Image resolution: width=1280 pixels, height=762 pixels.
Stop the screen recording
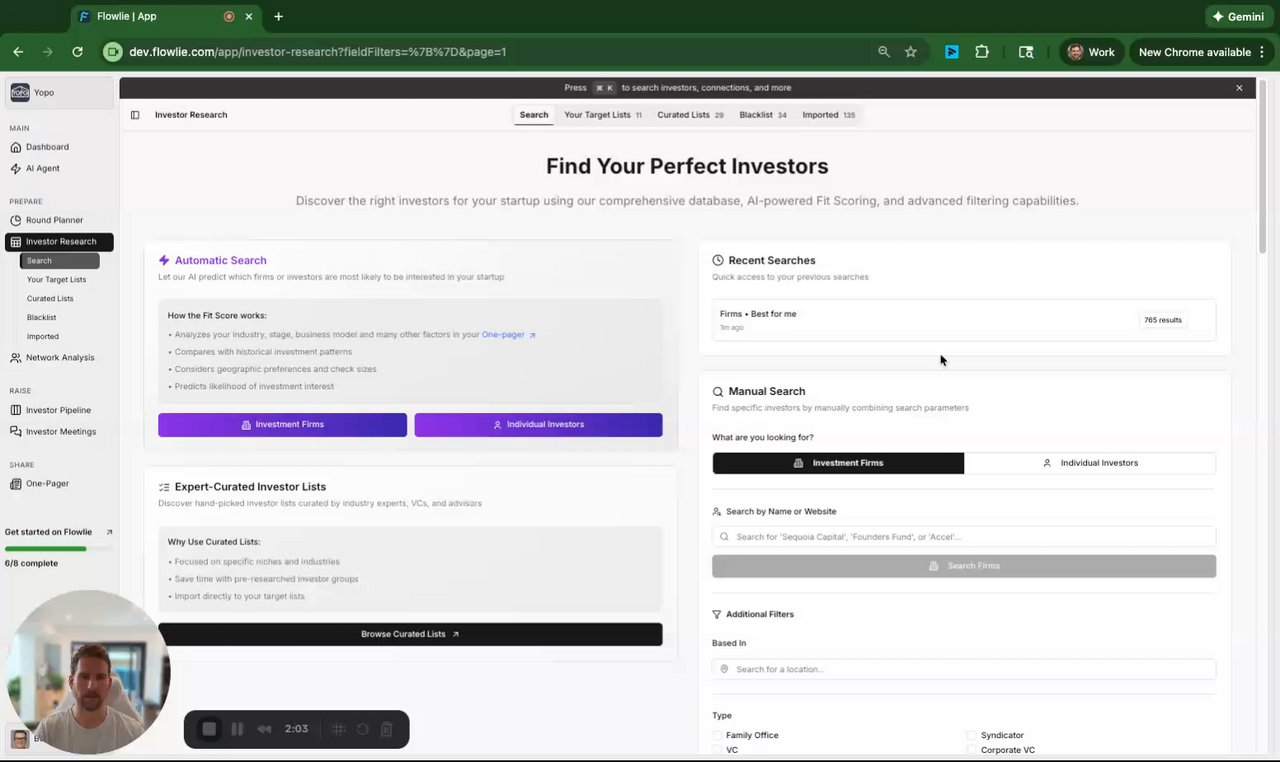tap(209, 729)
